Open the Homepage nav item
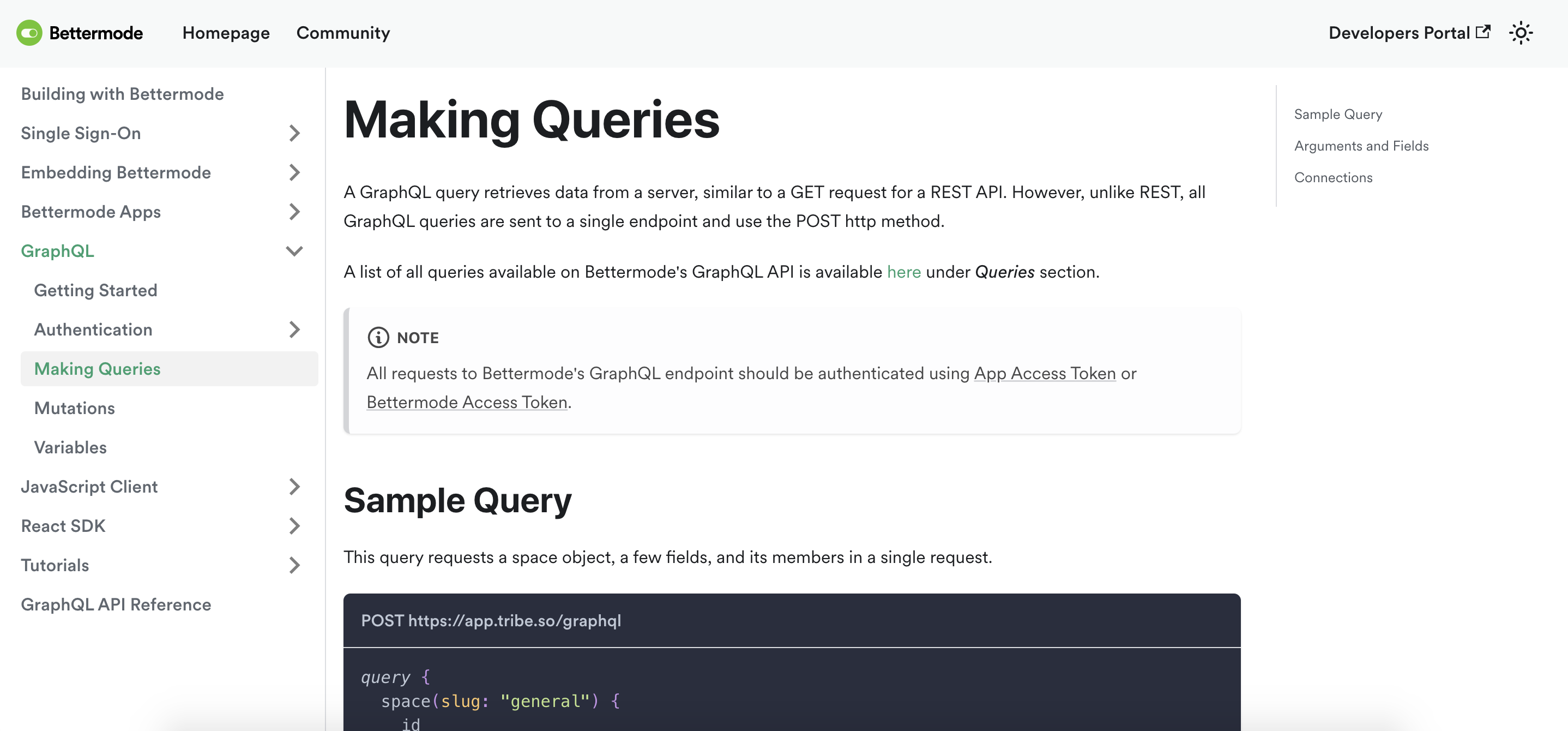Image resolution: width=1568 pixels, height=731 pixels. (226, 33)
